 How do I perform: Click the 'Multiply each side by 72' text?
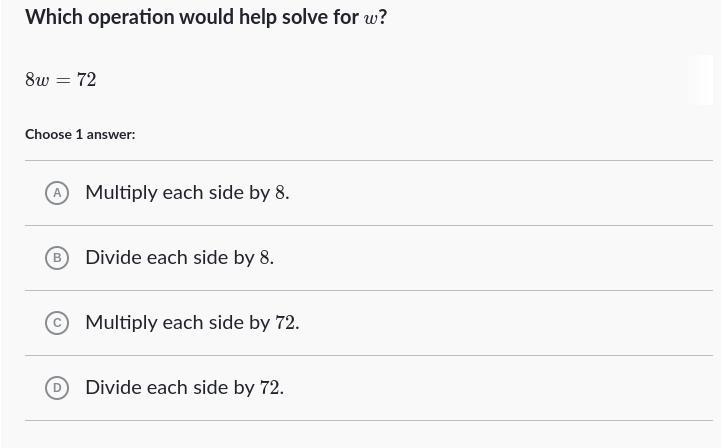point(192,323)
